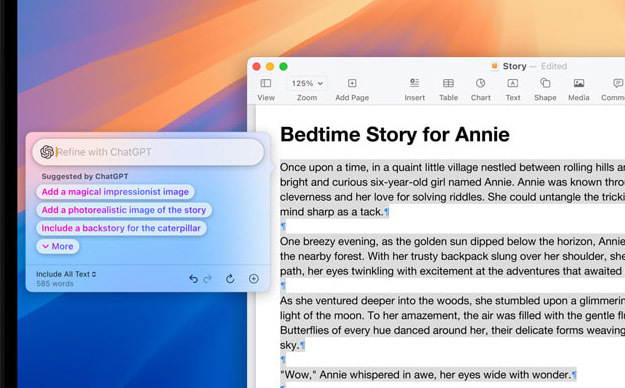This screenshot has height=388, width=625.
Task: Click the yellow minimize window button
Action: coord(270,67)
